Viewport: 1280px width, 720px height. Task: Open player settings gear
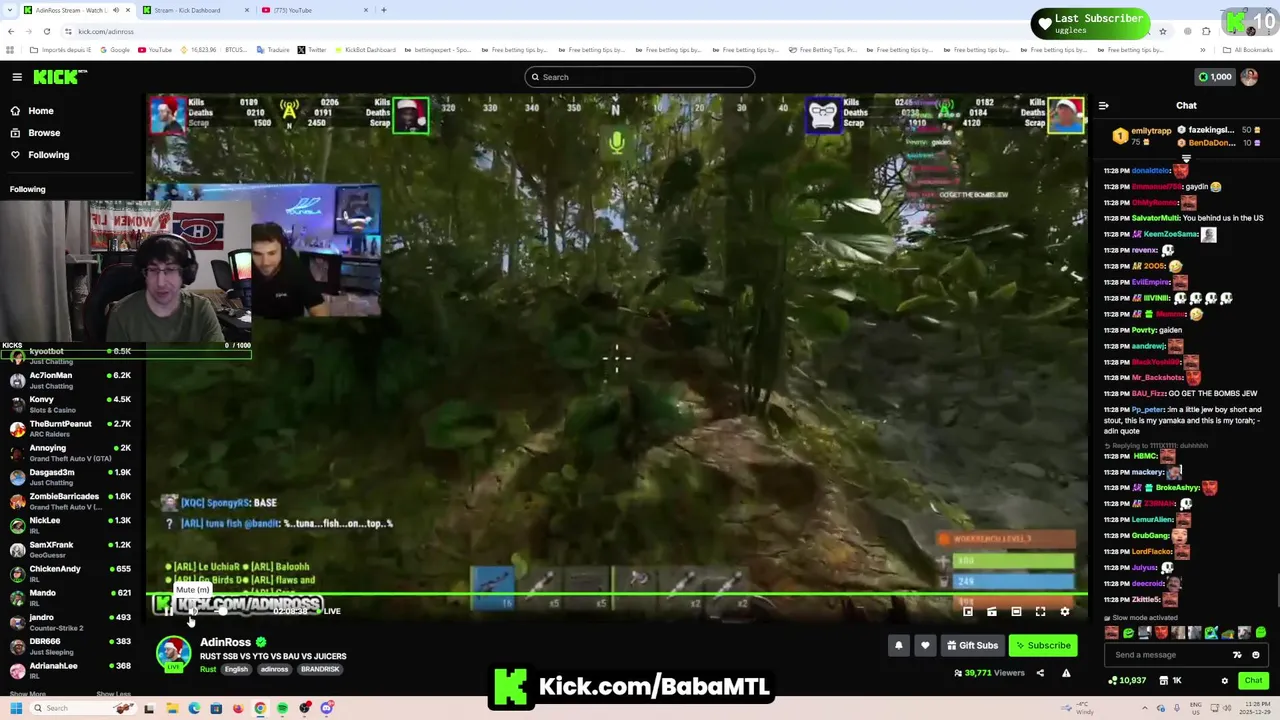point(1065,612)
